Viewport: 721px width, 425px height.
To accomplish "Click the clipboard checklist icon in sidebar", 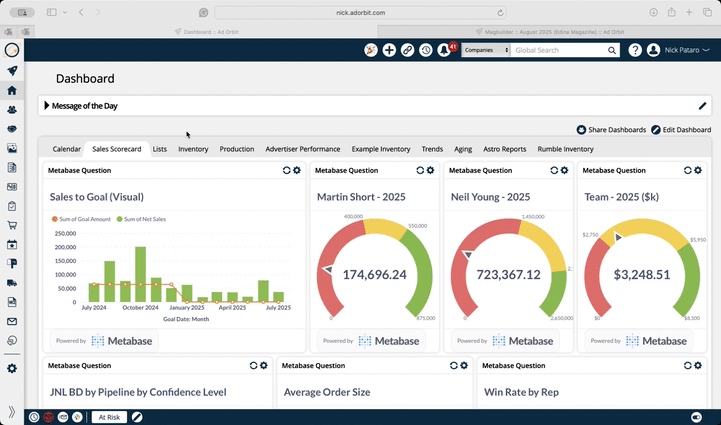I will [x=12, y=206].
